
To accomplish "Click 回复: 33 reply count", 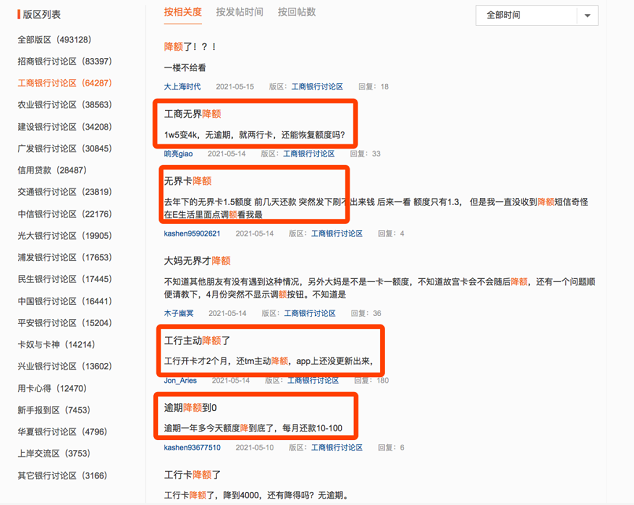I will (365, 154).
